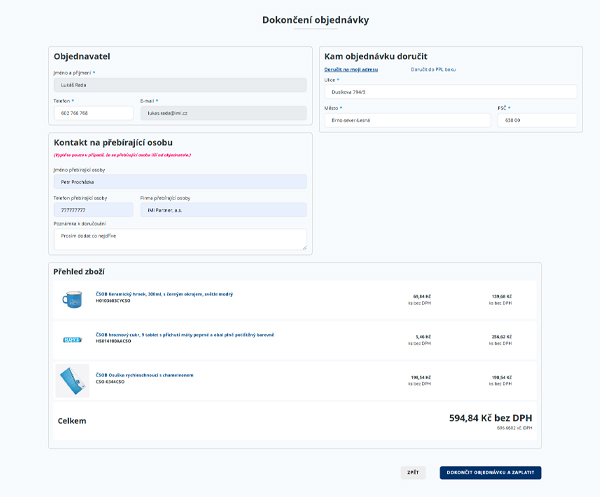The width and height of the screenshot is (600, 497).
Task: Click the 'Telefon přebírající osoby' field
Action: click(93, 210)
